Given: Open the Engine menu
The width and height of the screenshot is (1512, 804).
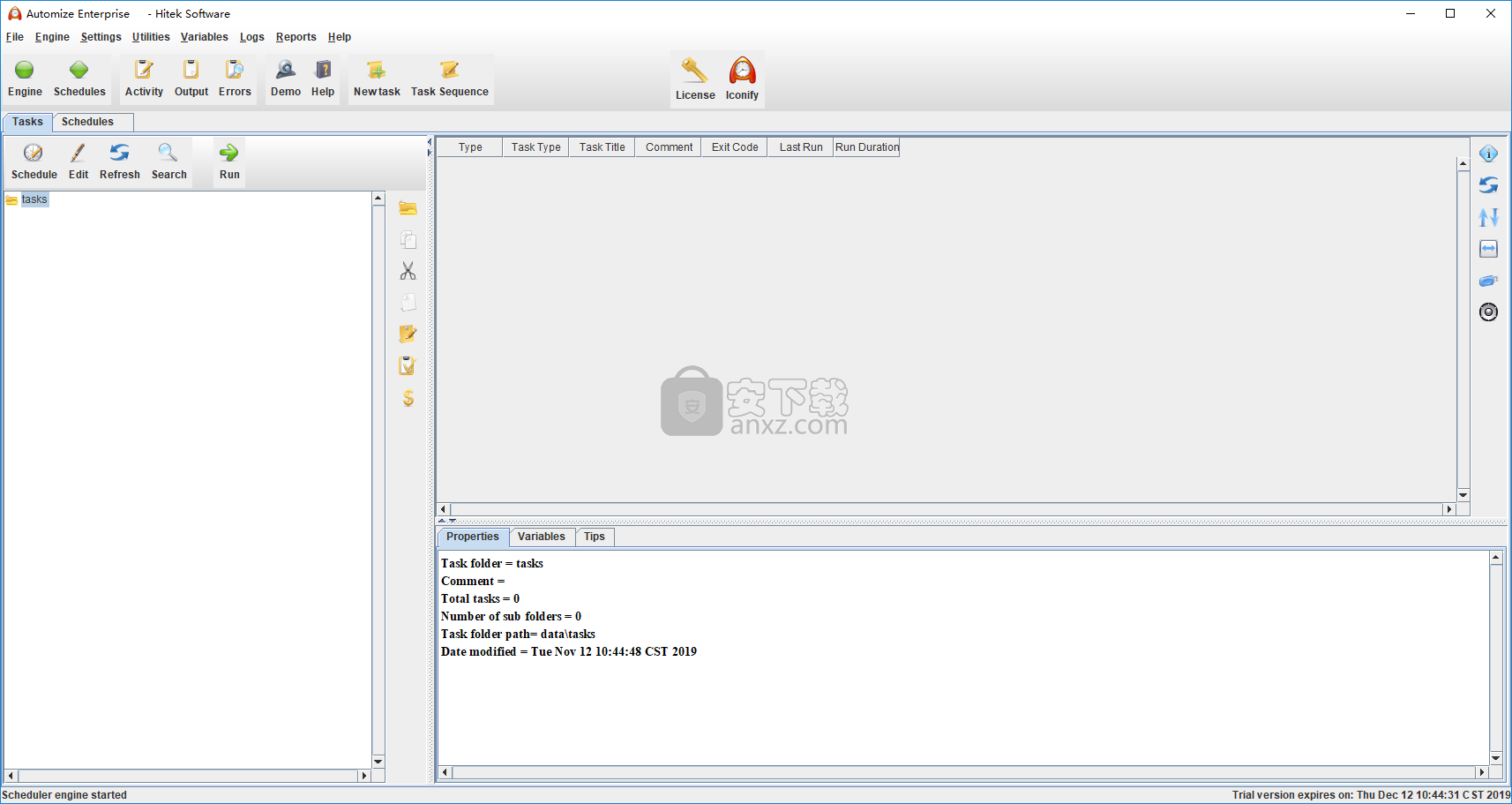Looking at the screenshot, I should (x=52, y=37).
